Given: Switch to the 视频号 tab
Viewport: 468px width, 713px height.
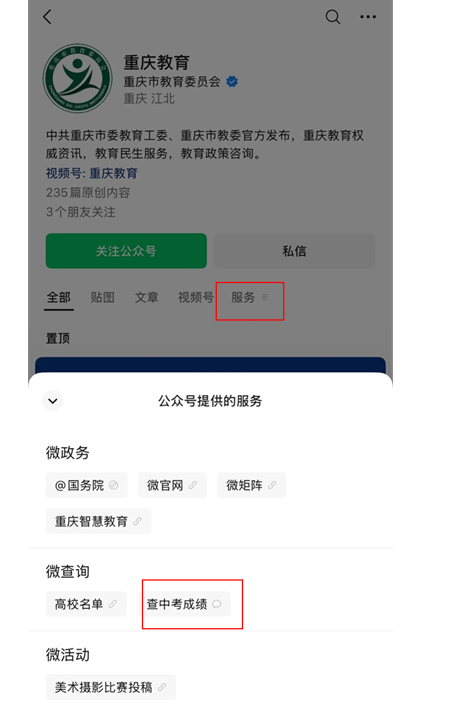Looking at the screenshot, I should (196, 297).
